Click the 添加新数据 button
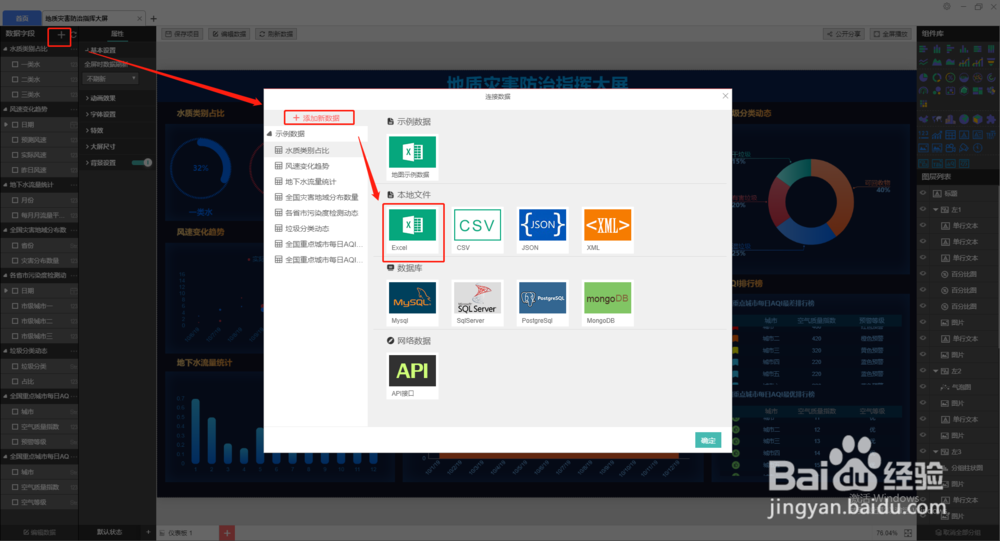Viewport: 1000px width, 541px height. tap(319, 117)
